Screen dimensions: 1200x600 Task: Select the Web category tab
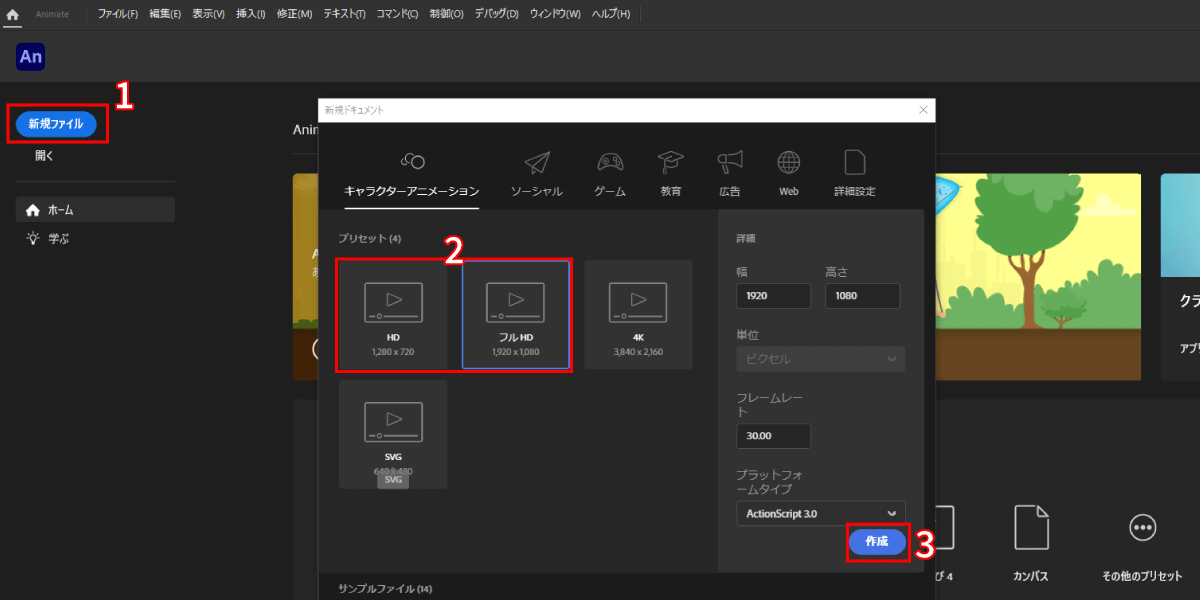pos(789,175)
